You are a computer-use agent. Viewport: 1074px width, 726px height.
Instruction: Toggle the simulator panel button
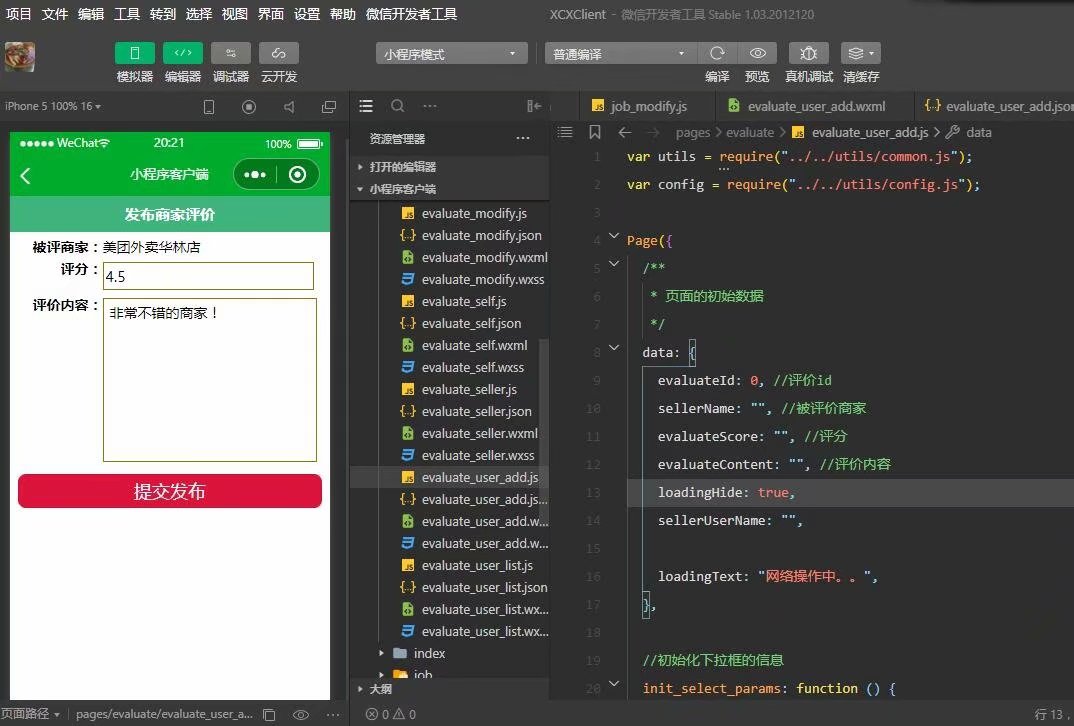134,53
